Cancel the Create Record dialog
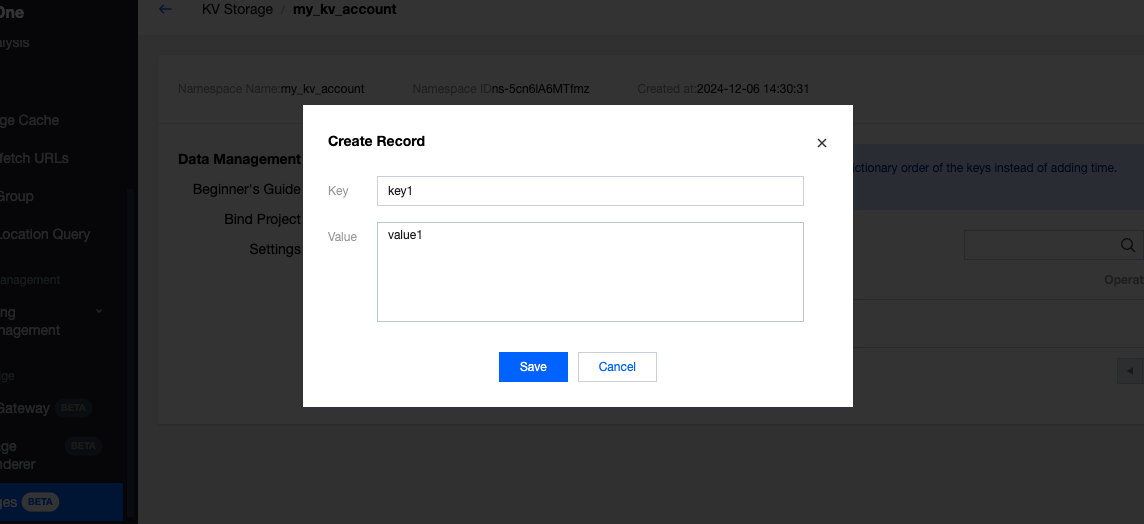 click(x=617, y=367)
